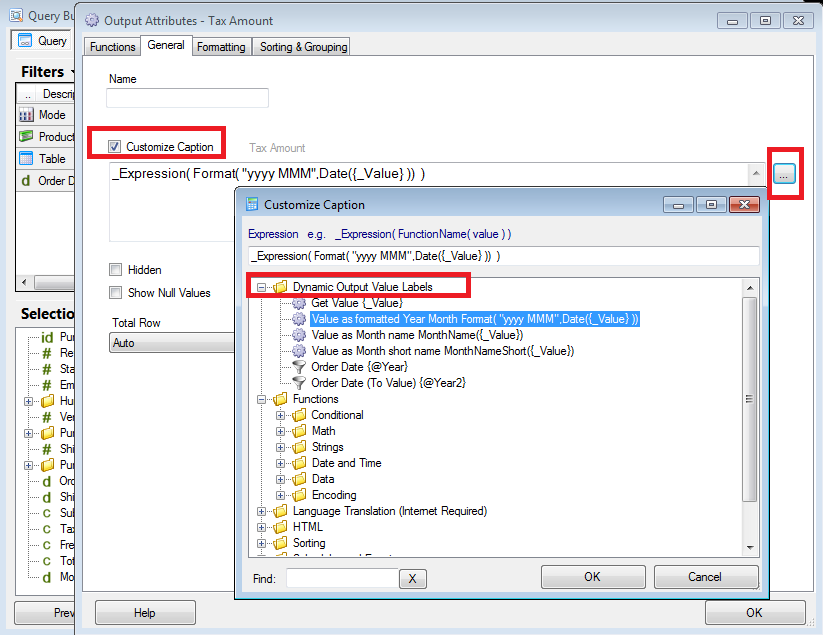Open the Sorting & Grouping tab
Image resolution: width=823 pixels, height=635 pixels.
point(303,47)
